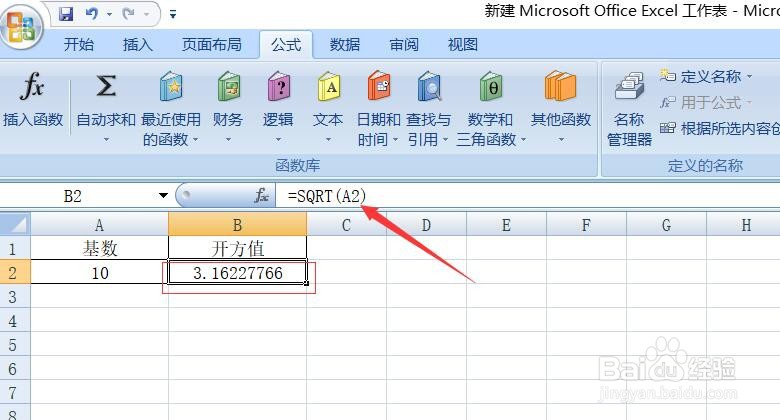The image size is (780, 420).
Task: Click 根据所选内容创建 button
Action: (x=719, y=128)
